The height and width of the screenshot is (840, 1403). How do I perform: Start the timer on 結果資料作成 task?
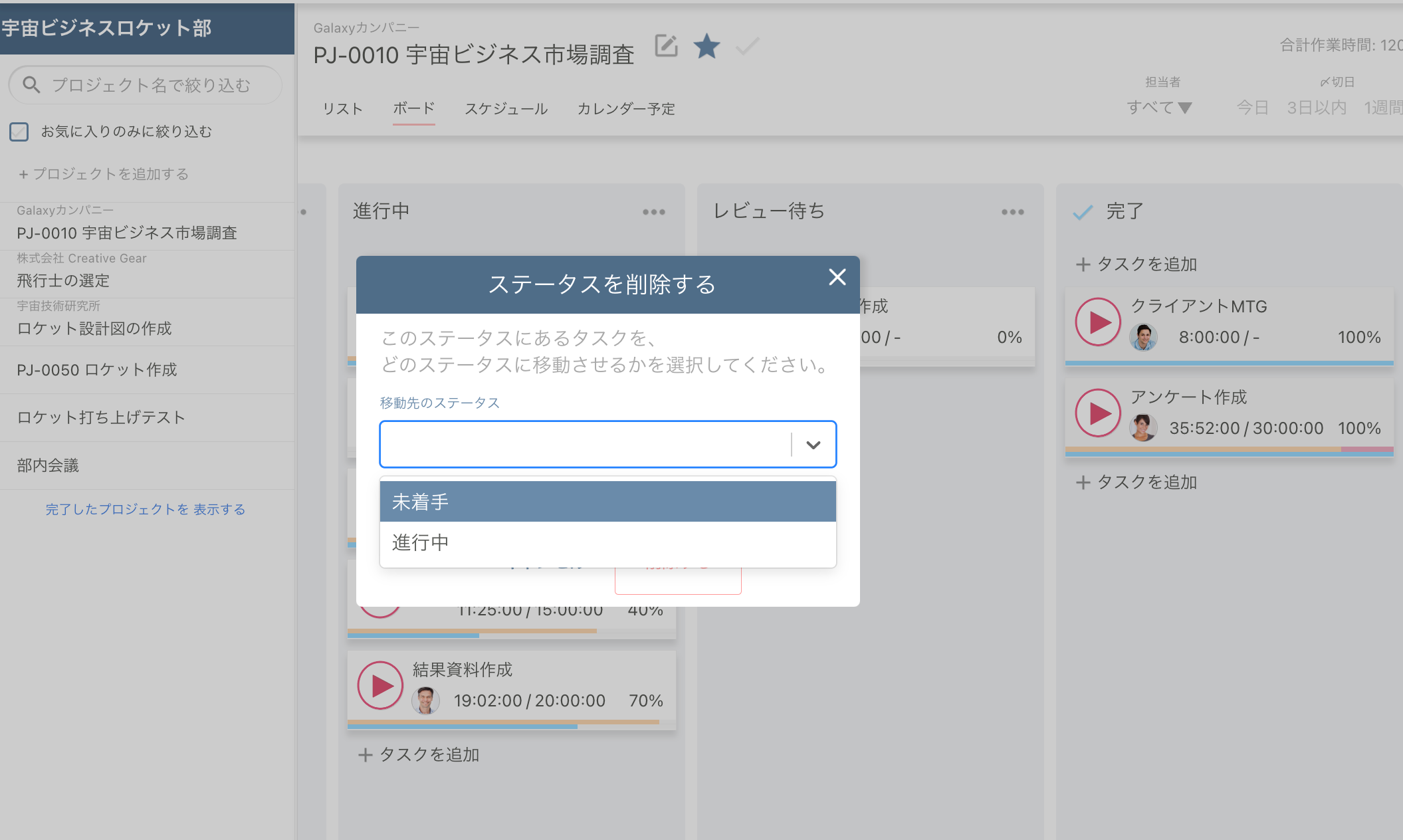(379, 684)
